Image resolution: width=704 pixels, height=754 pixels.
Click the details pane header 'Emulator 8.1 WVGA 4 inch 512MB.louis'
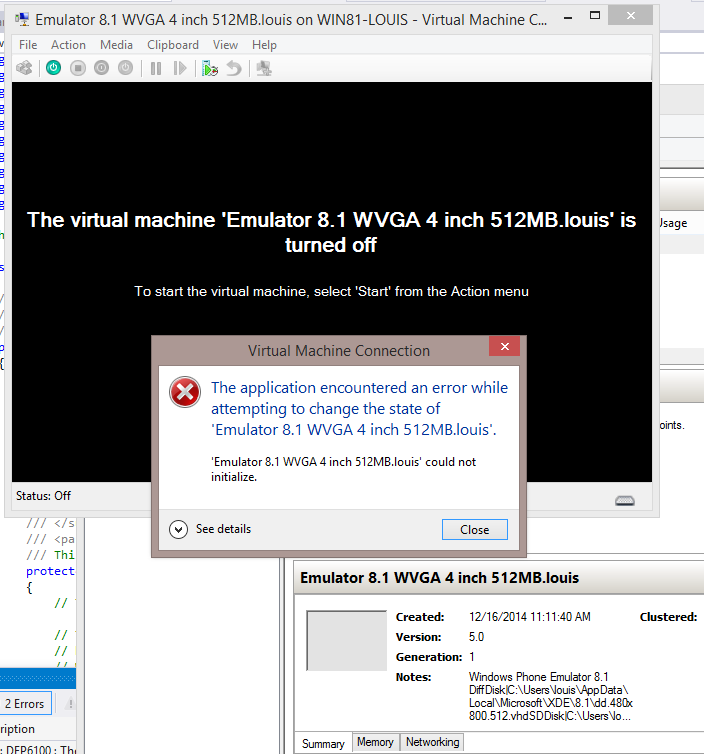440,578
